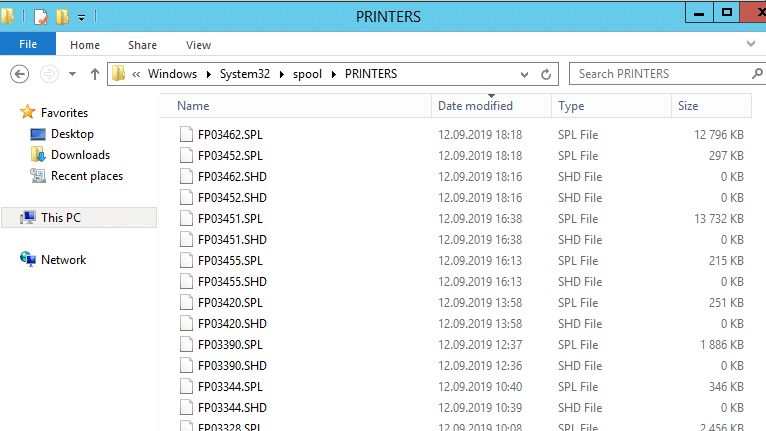Image resolution: width=766 pixels, height=431 pixels.
Task: Navigate to System32 in the address path
Action: pos(245,74)
